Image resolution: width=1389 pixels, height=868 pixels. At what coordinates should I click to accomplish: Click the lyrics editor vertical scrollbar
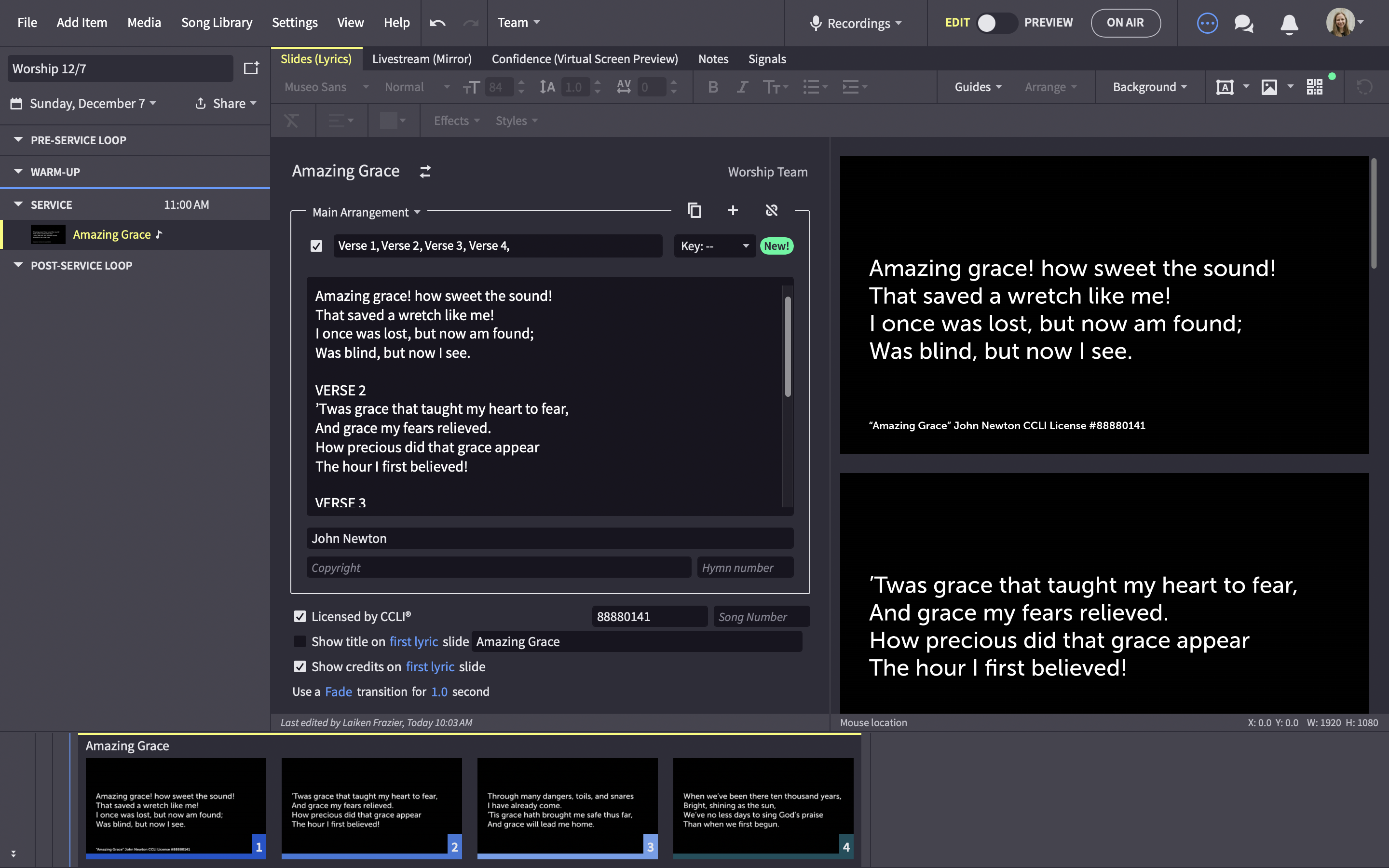(x=788, y=346)
